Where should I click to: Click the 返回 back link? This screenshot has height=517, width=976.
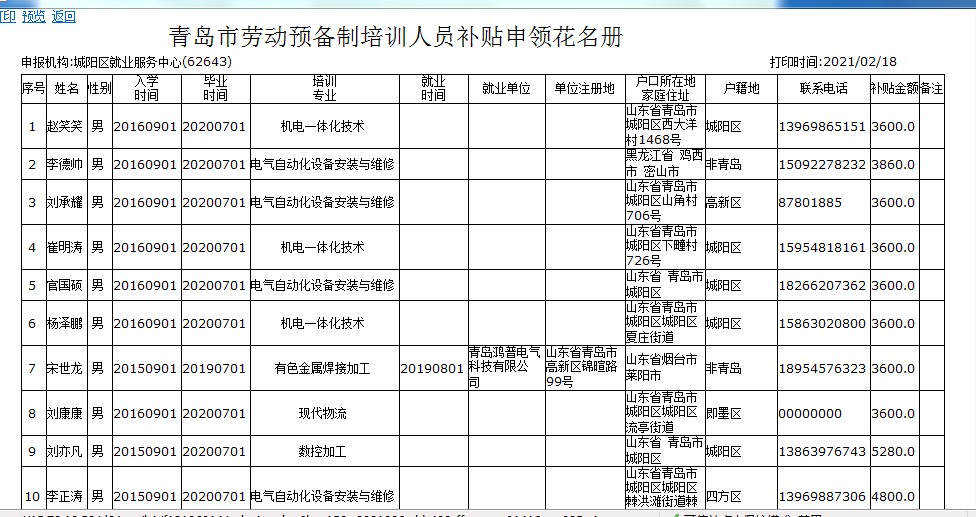tap(63, 16)
